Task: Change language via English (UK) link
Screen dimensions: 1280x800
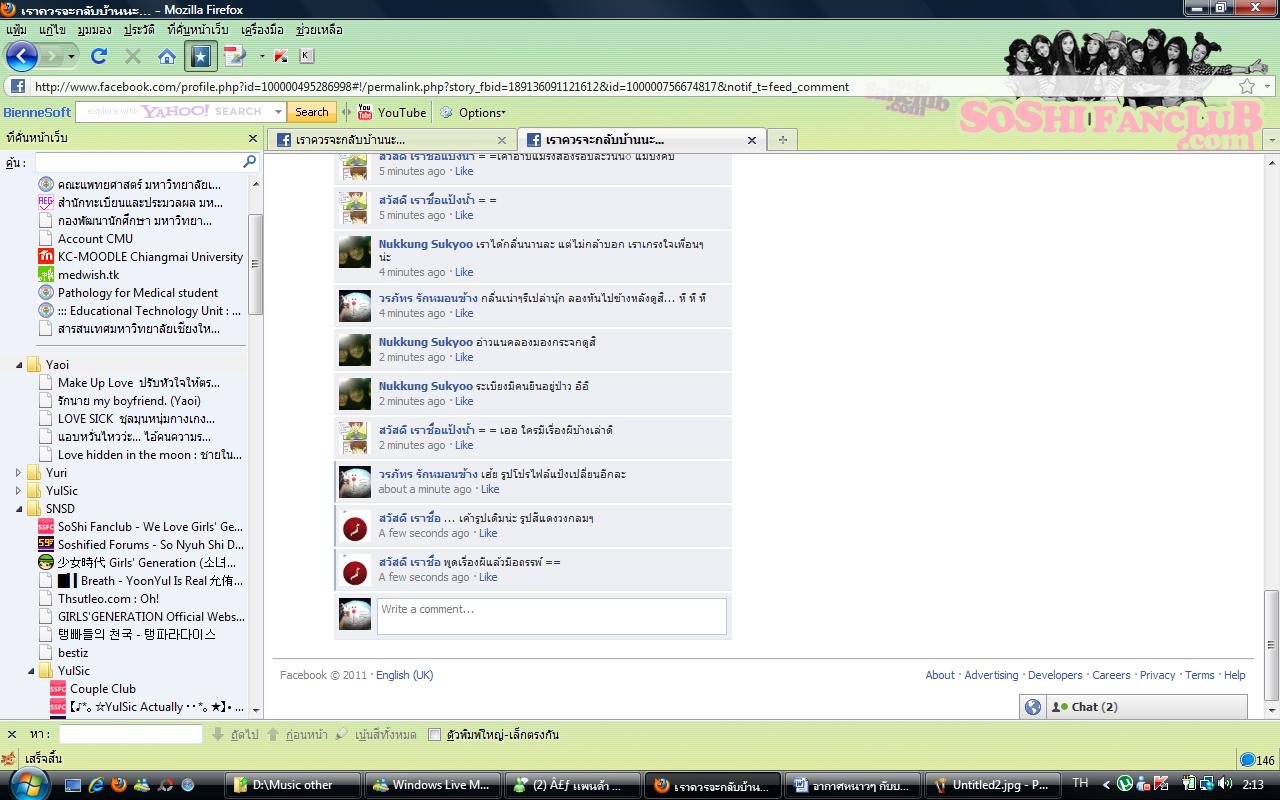Action: 404,675
